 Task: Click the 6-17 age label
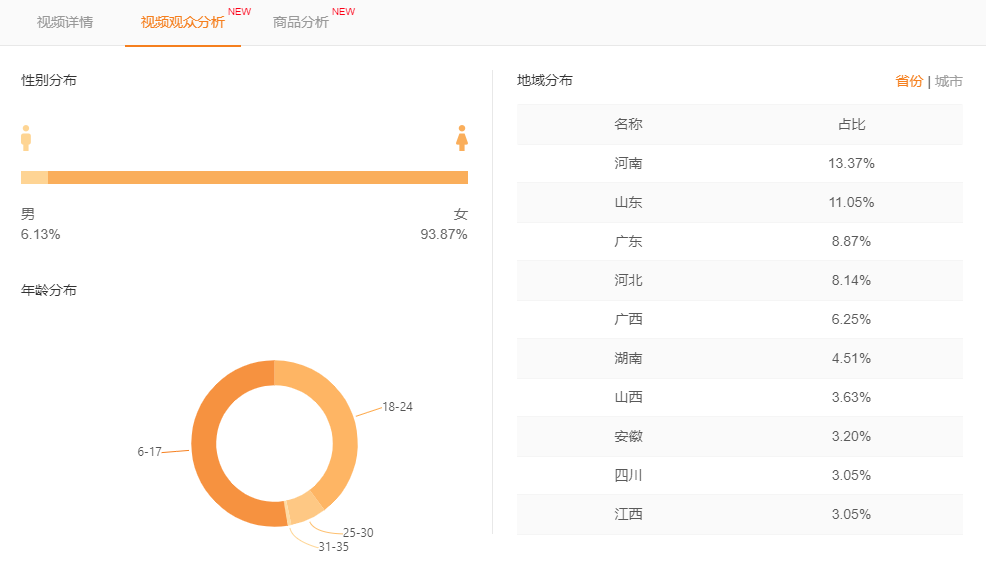pyautogui.click(x=149, y=452)
